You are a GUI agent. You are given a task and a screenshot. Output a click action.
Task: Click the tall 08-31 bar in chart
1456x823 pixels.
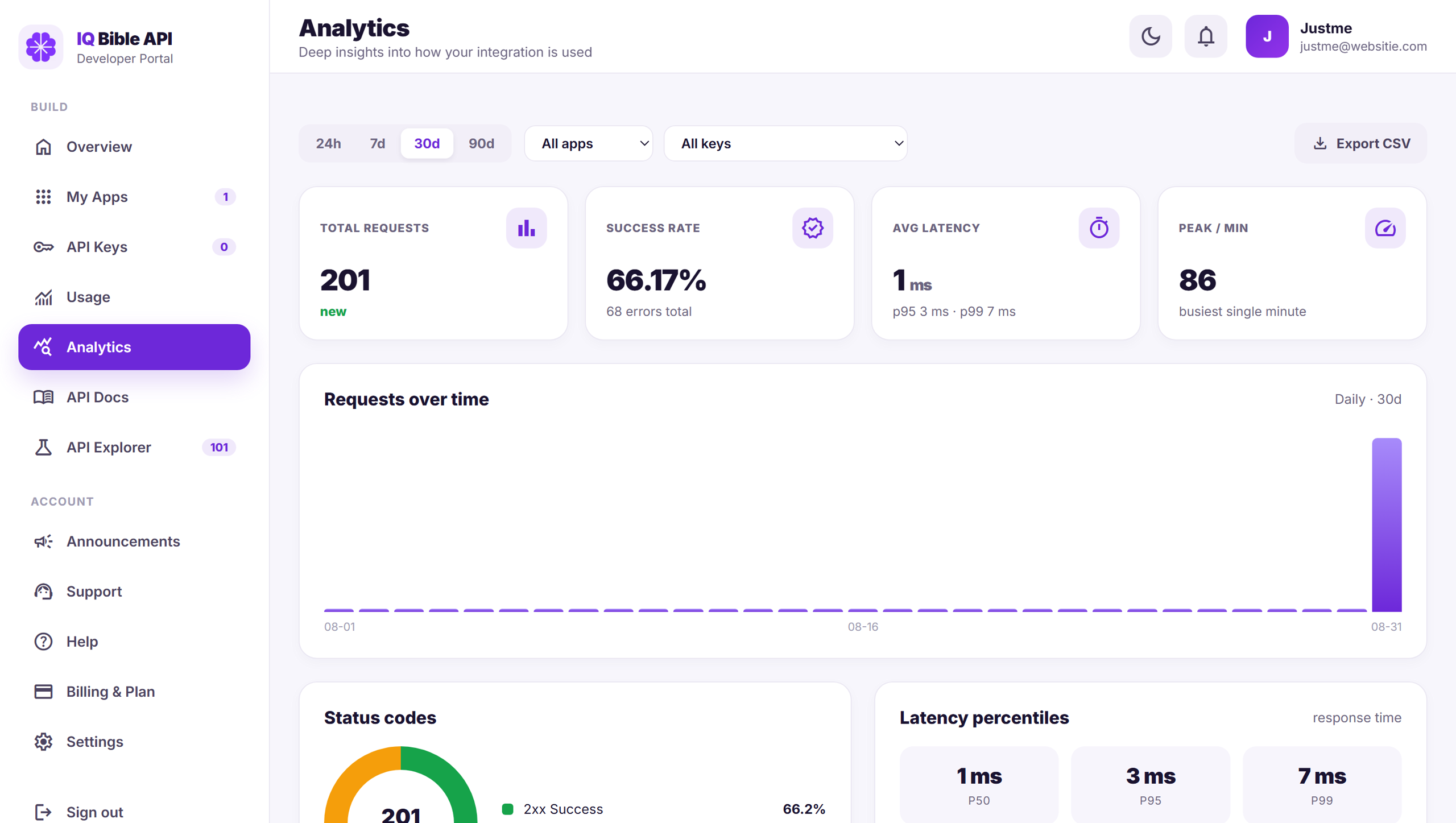coord(1387,525)
